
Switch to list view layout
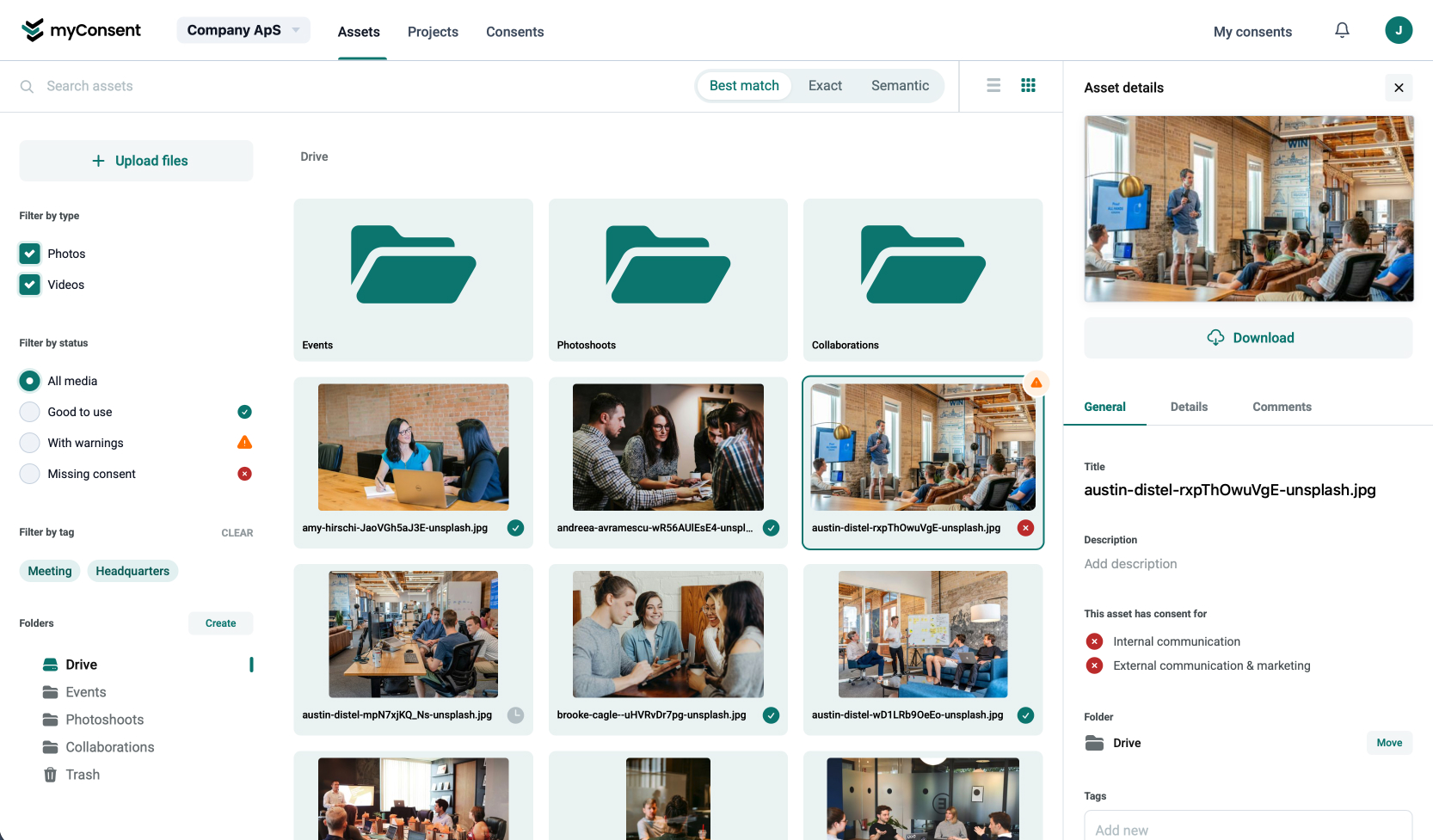point(993,85)
